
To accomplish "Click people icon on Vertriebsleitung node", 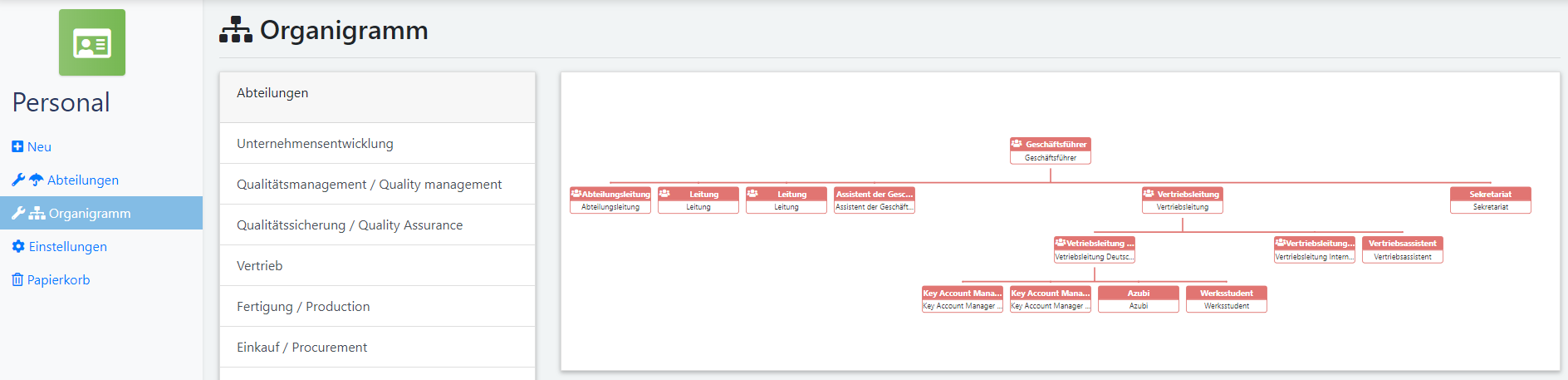I will [1149, 194].
